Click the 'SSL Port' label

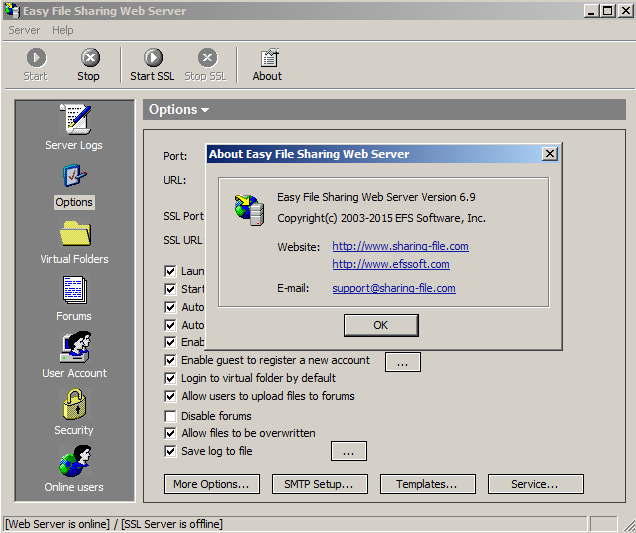point(184,216)
